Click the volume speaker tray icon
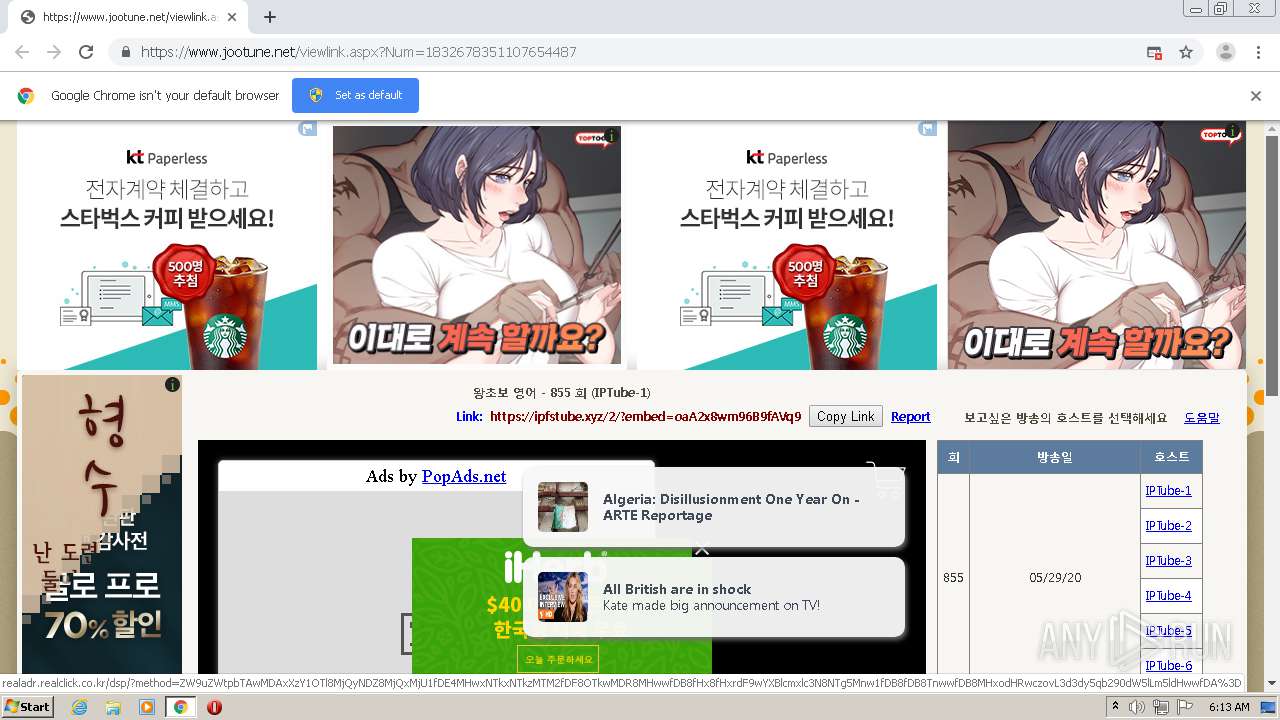The height and width of the screenshot is (720, 1280). [1137, 707]
